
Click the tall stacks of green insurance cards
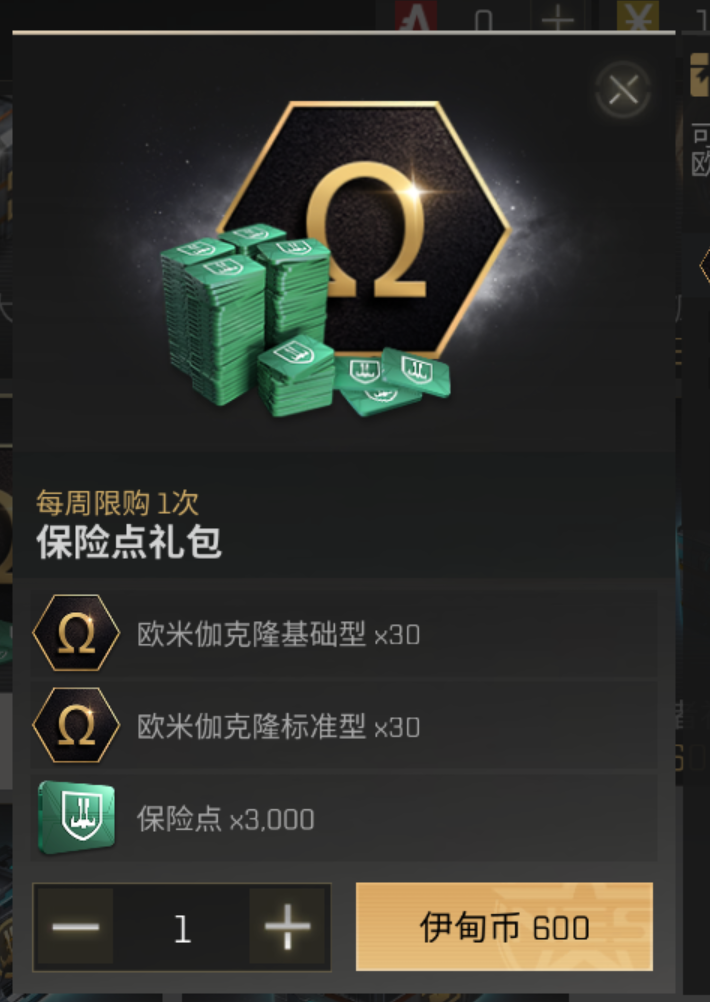point(245,313)
